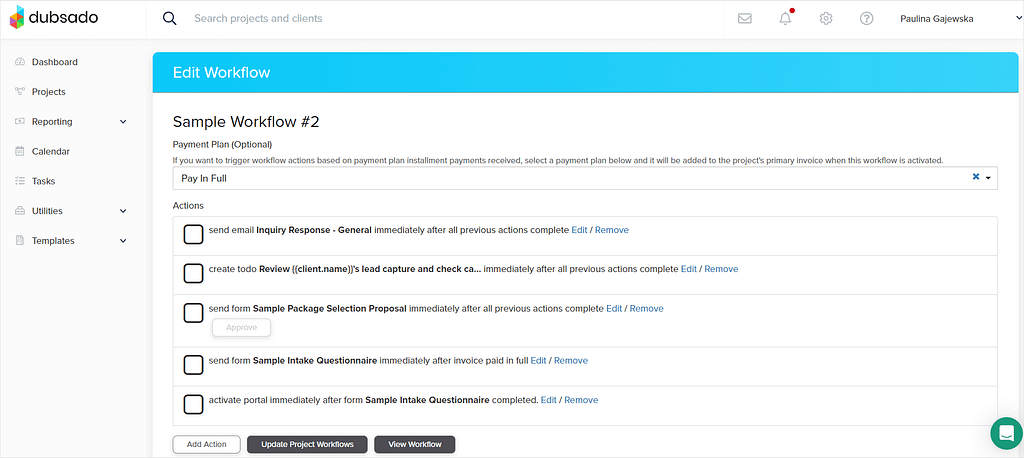This screenshot has width=1024, height=458.
Task: Check the send form Sample Intake Questionnaire box
Action: coord(193,365)
